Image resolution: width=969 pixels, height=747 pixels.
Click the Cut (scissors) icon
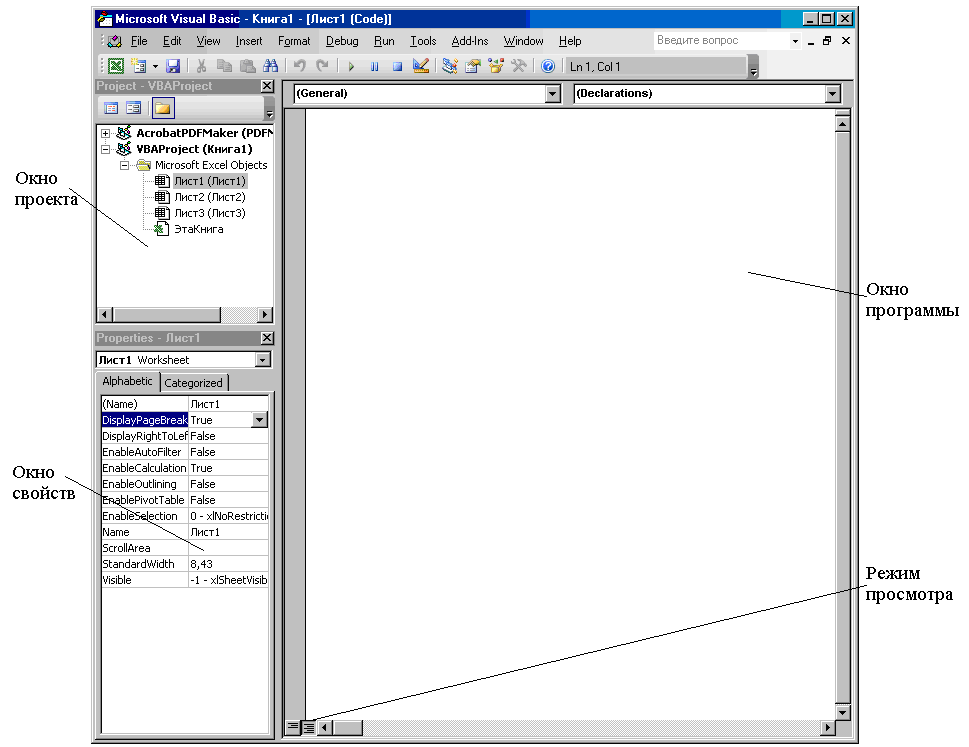201,66
